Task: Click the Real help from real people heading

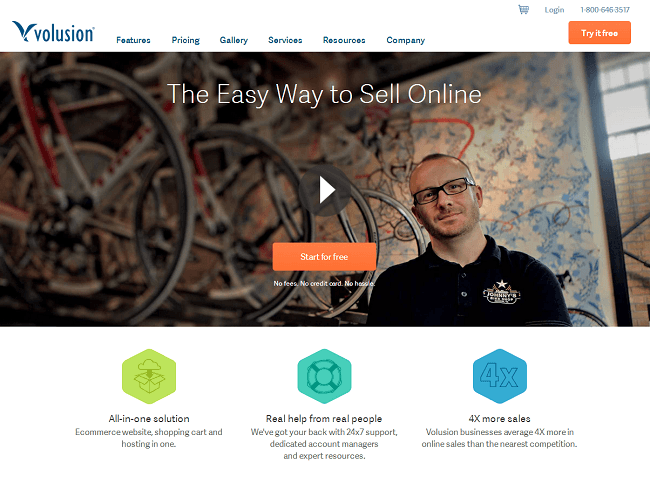Action: 324,419
